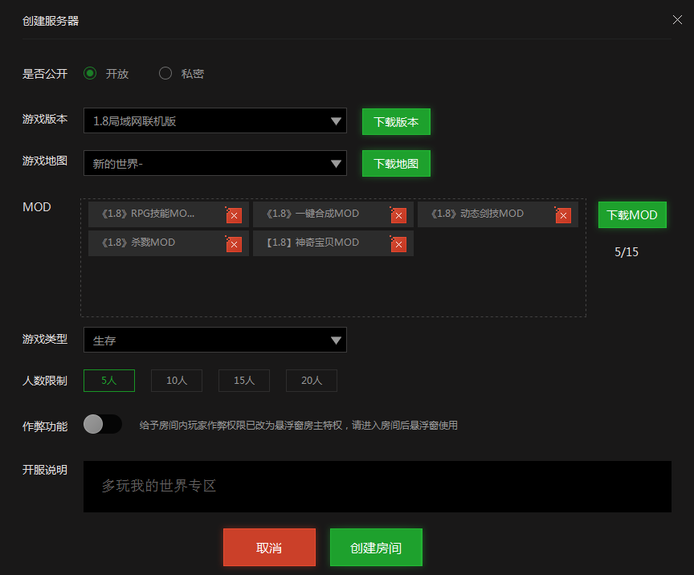Viewport: 694px width, 575px height.
Task: Remove the 一键合成MOD tag
Action: [398, 215]
